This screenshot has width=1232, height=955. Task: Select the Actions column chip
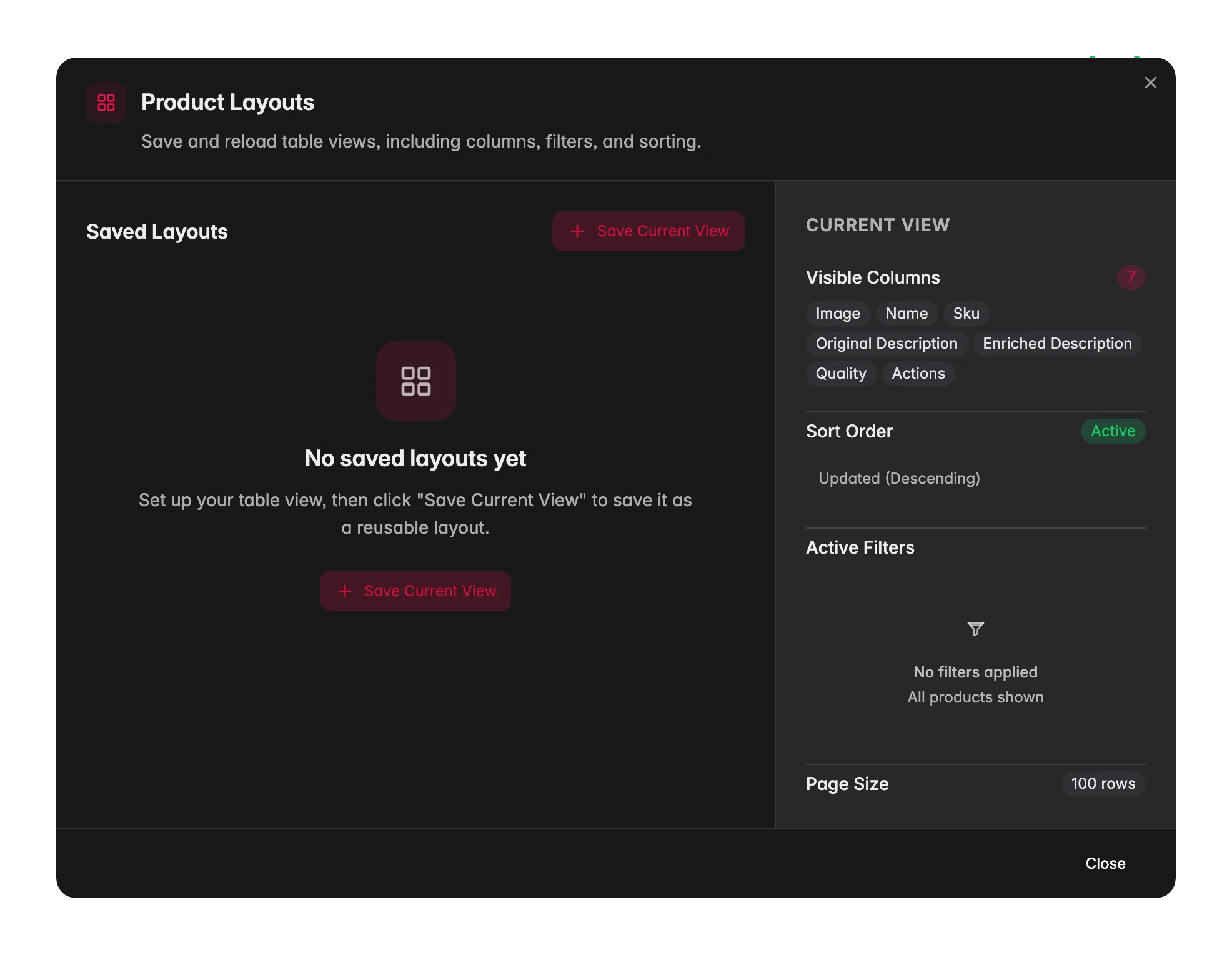pos(918,374)
